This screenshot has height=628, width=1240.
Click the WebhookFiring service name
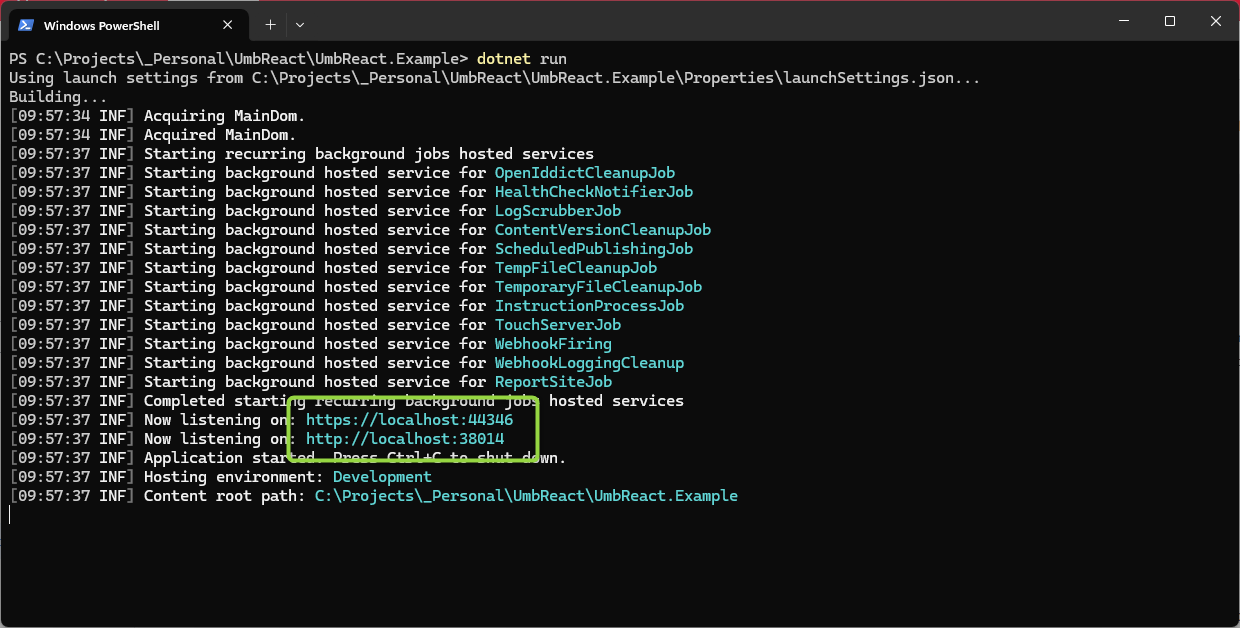click(x=553, y=344)
